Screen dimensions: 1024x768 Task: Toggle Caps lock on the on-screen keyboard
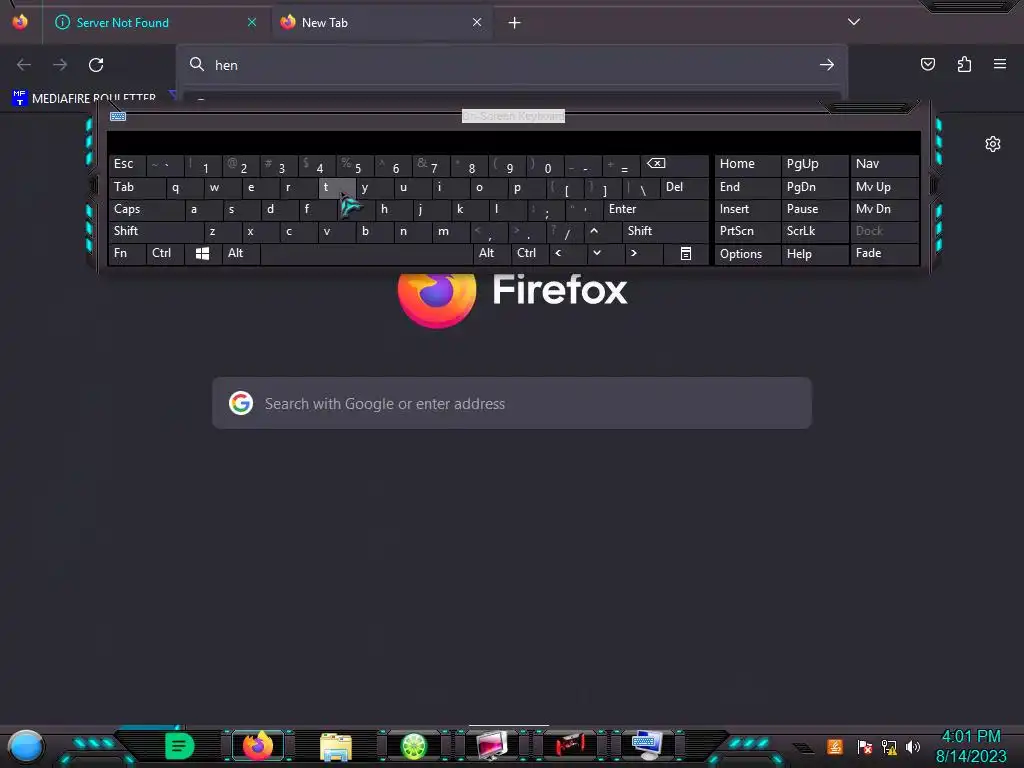[146, 210]
